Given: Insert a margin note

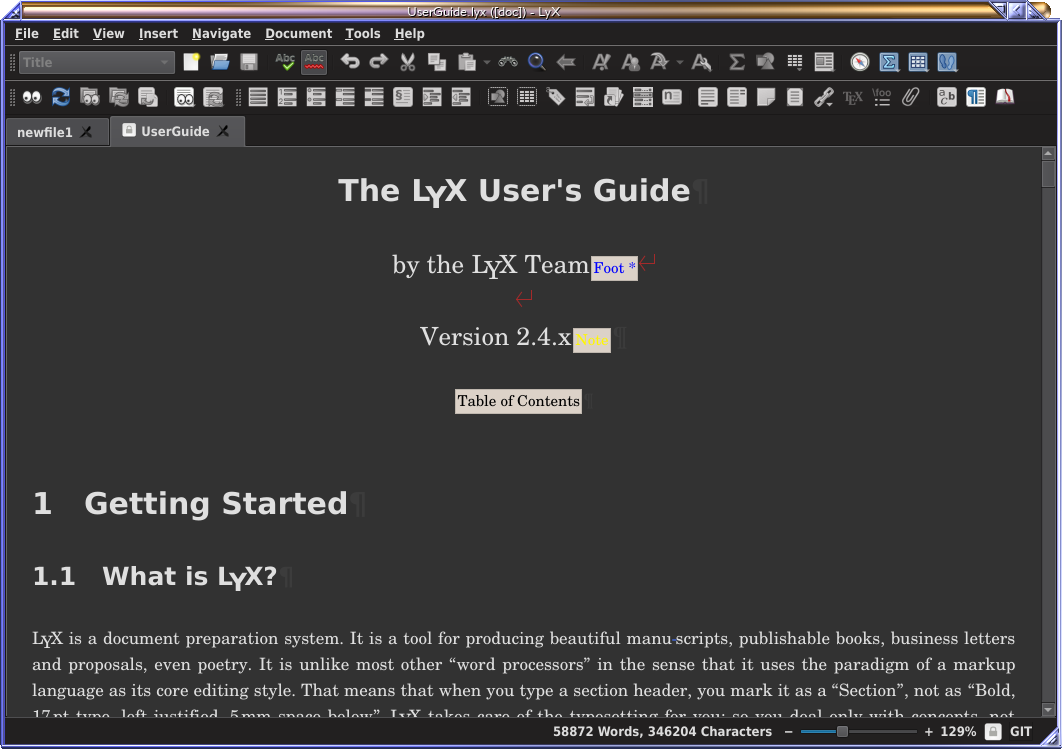Looking at the screenshot, I should pos(737,97).
